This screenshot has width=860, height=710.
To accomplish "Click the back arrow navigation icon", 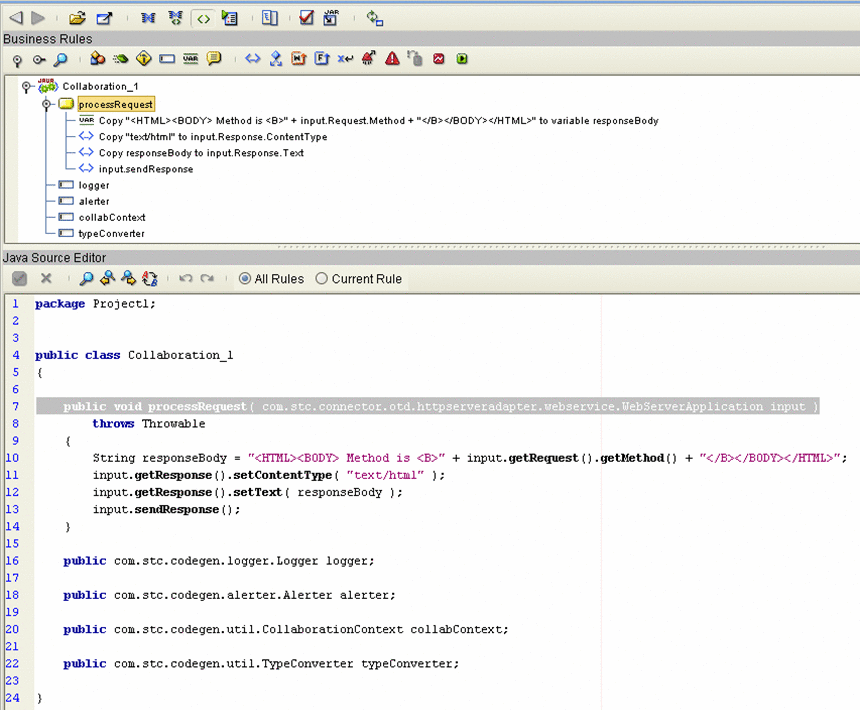I will click(x=16, y=18).
